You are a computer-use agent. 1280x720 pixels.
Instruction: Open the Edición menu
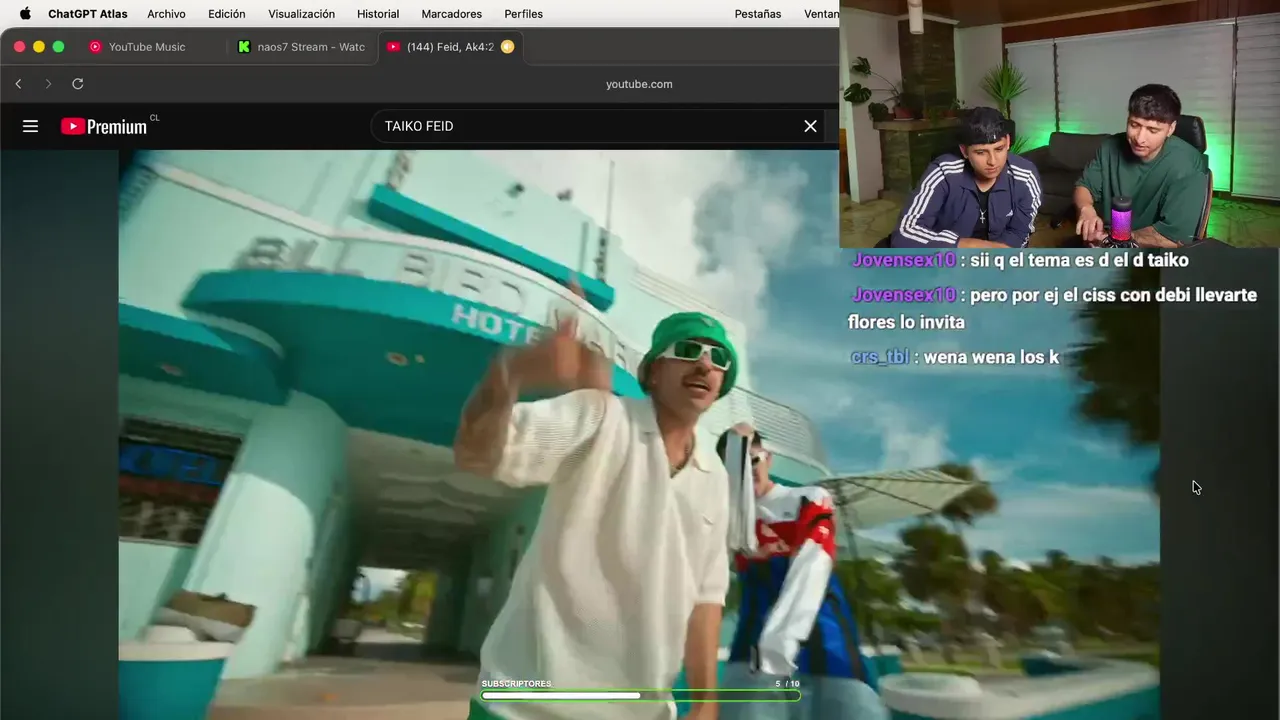pyautogui.click(x=227, y=14)
